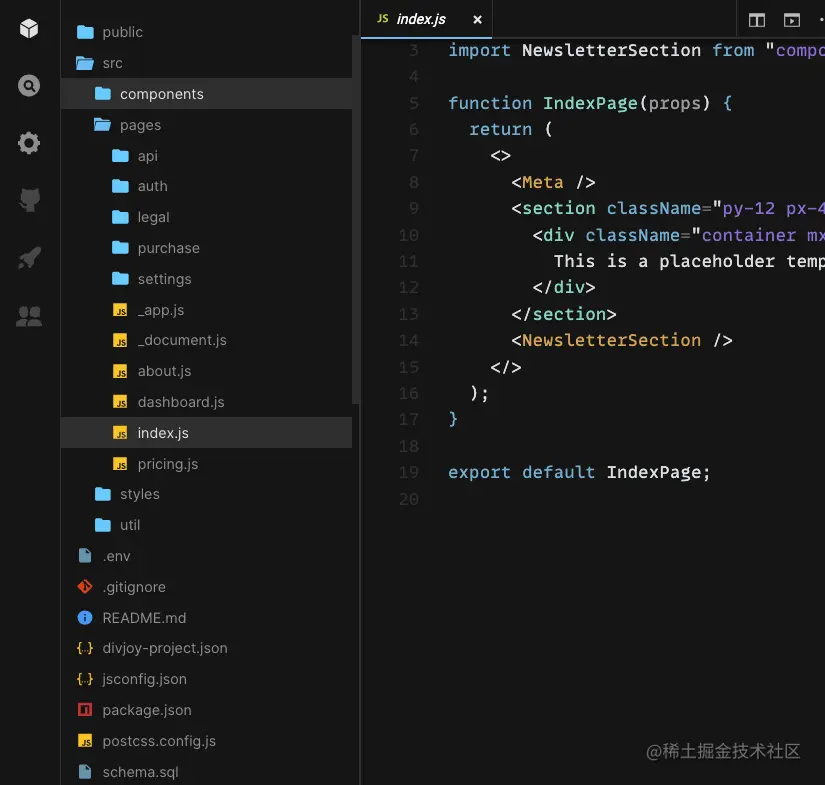825x785 pixels.
Task: Expand the legal folder
Action: coord(206,217)
